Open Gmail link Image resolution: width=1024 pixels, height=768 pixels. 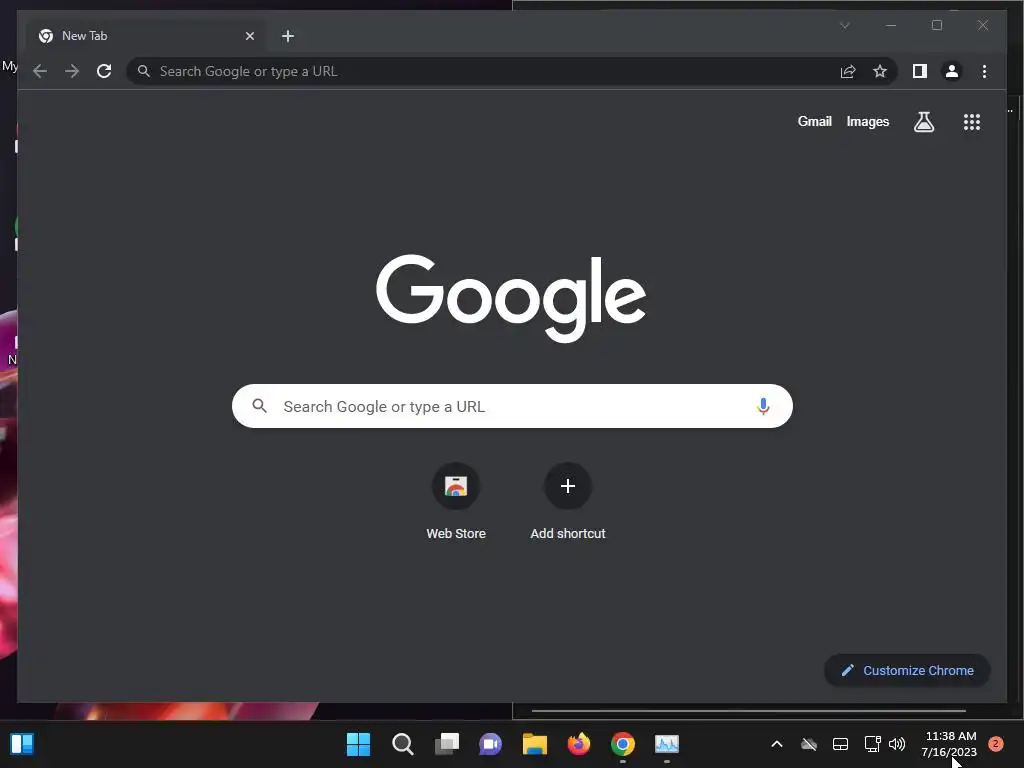pos(814,121)
